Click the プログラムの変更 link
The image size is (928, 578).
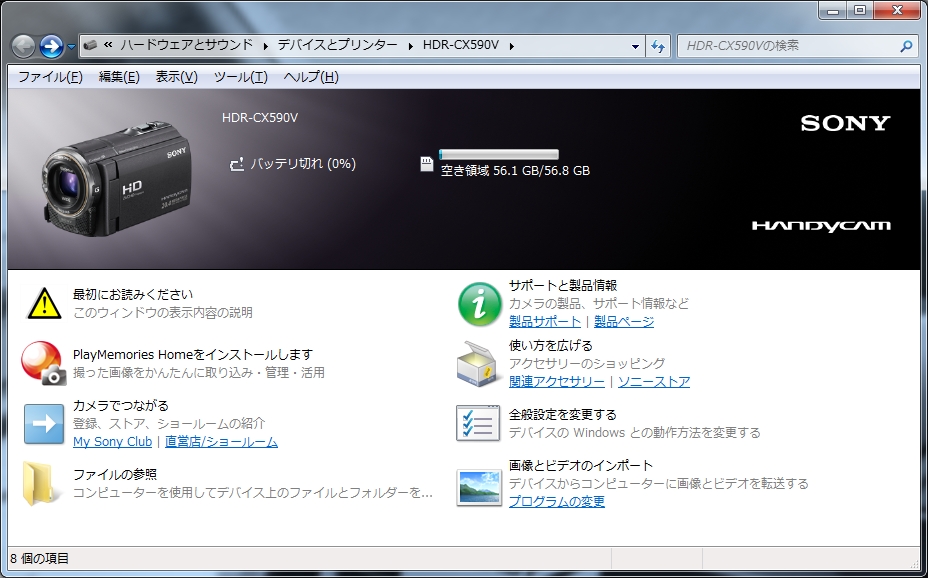point(557,502)
